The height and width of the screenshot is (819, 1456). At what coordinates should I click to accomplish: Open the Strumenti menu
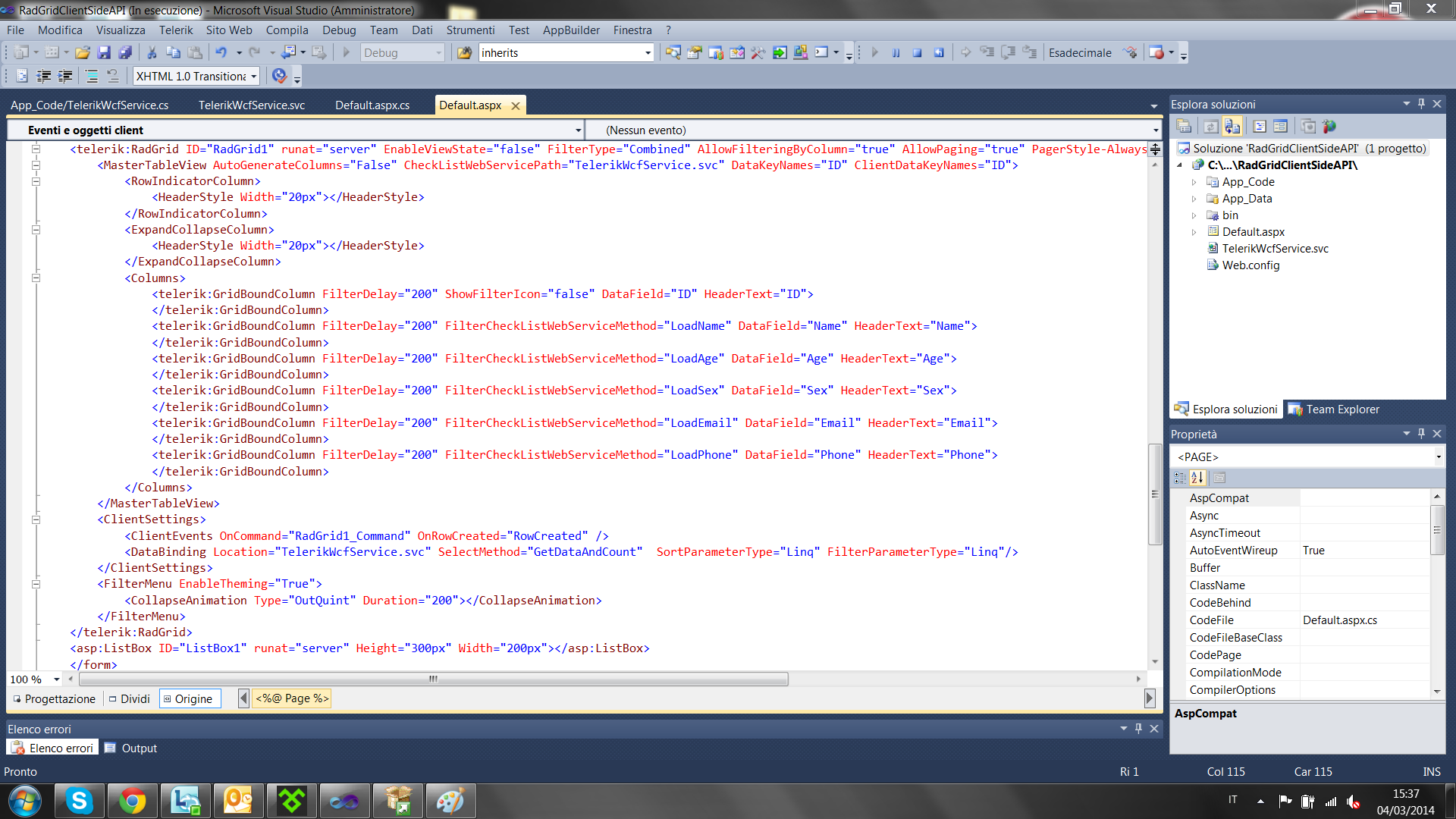tap(470, 30)
